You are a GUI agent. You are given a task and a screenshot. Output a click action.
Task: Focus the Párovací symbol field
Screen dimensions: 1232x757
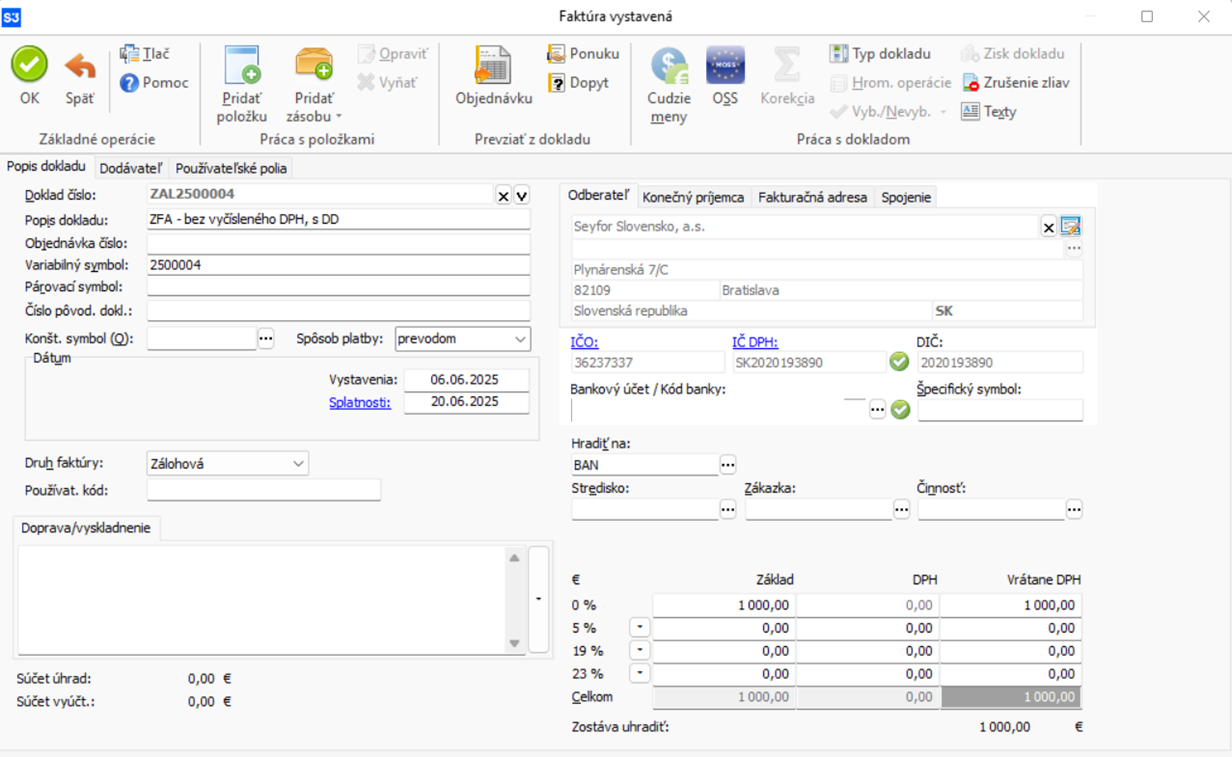[338, 287]
